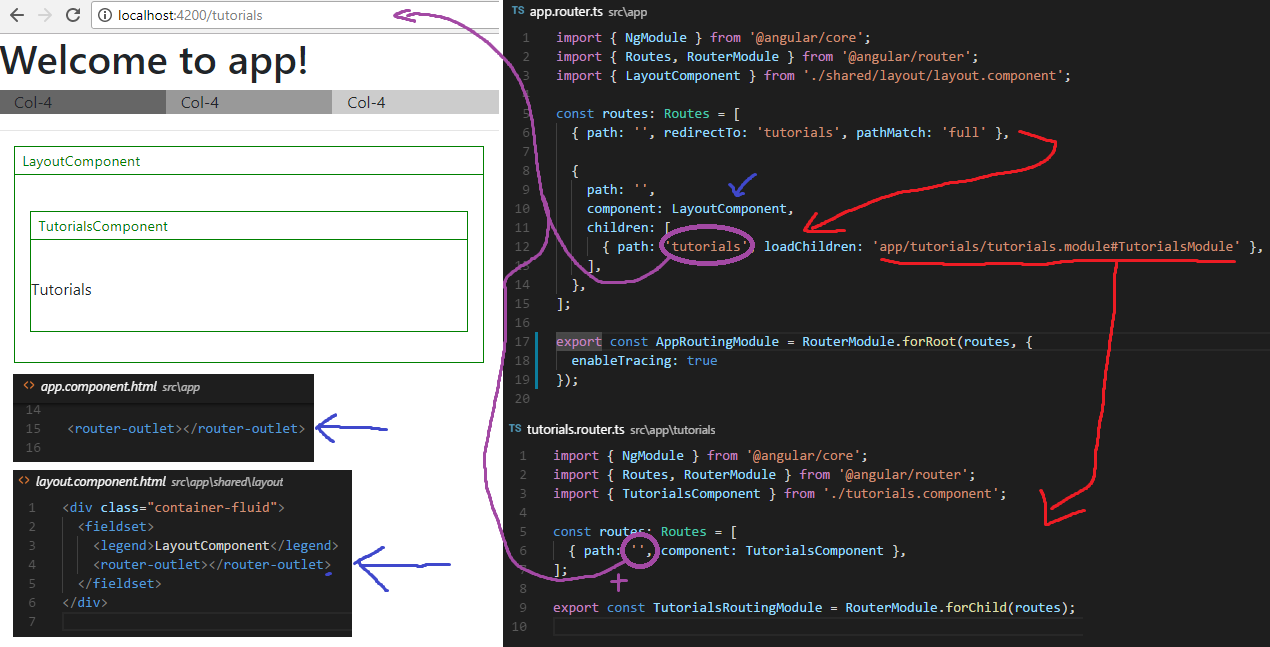
Task: Click 'RouterModule.forRoot' call
Action: 879,342
